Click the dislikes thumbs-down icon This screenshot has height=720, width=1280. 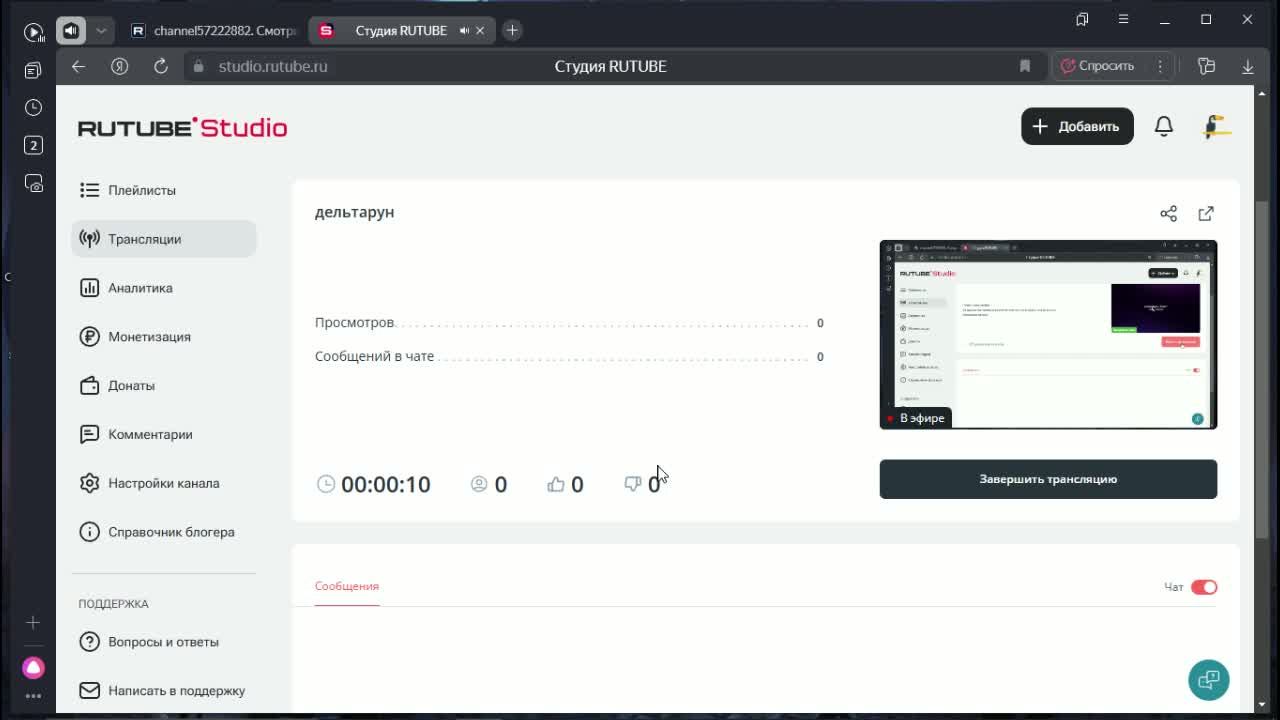pyautogui.click(x=633, y=484)
